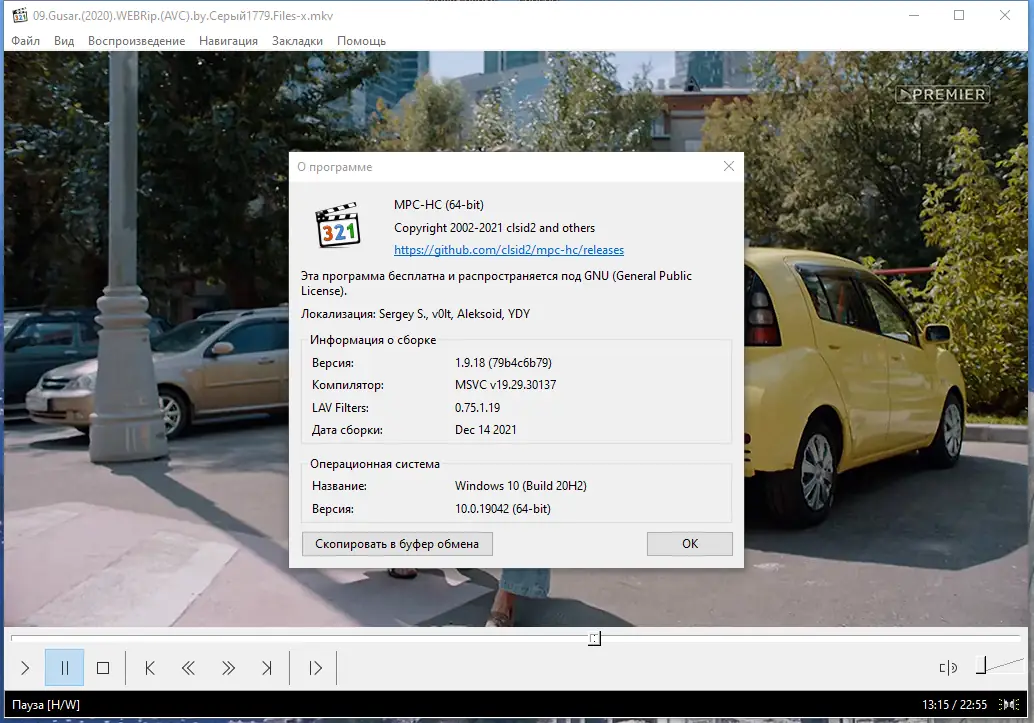
Task: Click the Локализация credits line
Action: click(415, 314)
